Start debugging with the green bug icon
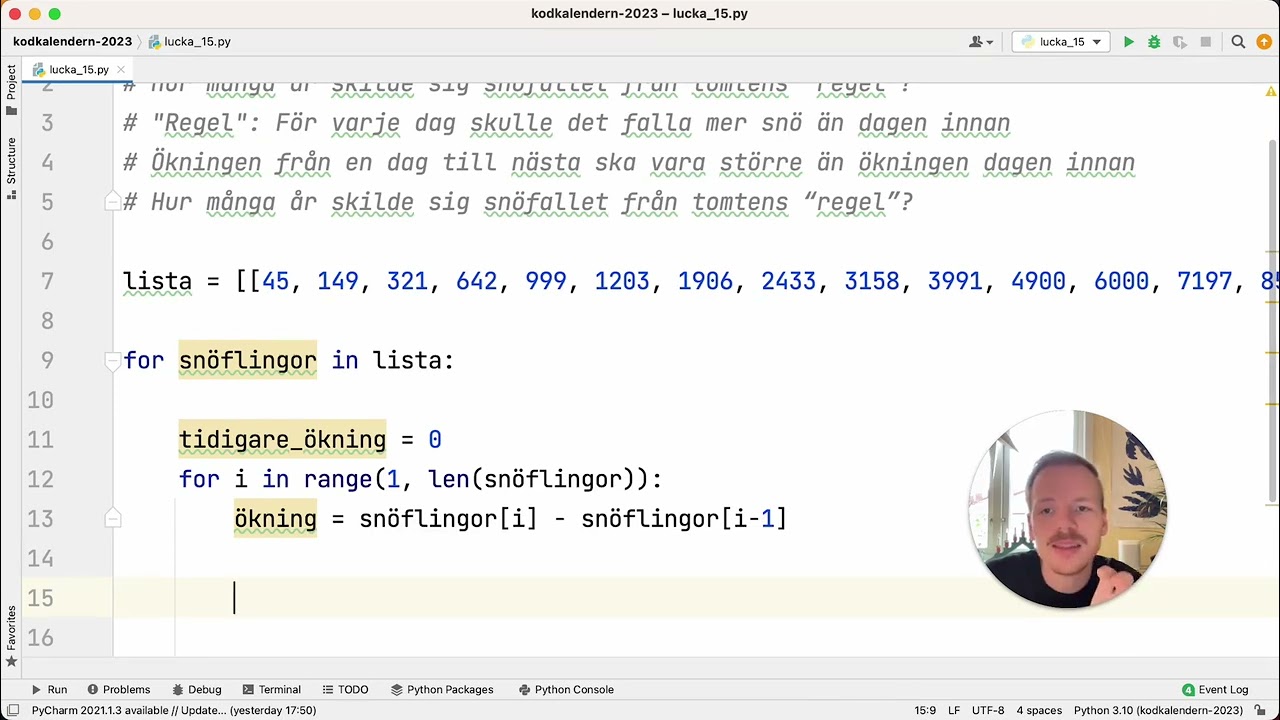Viewport: 1280px width, 720px height. coord(1154,42)
